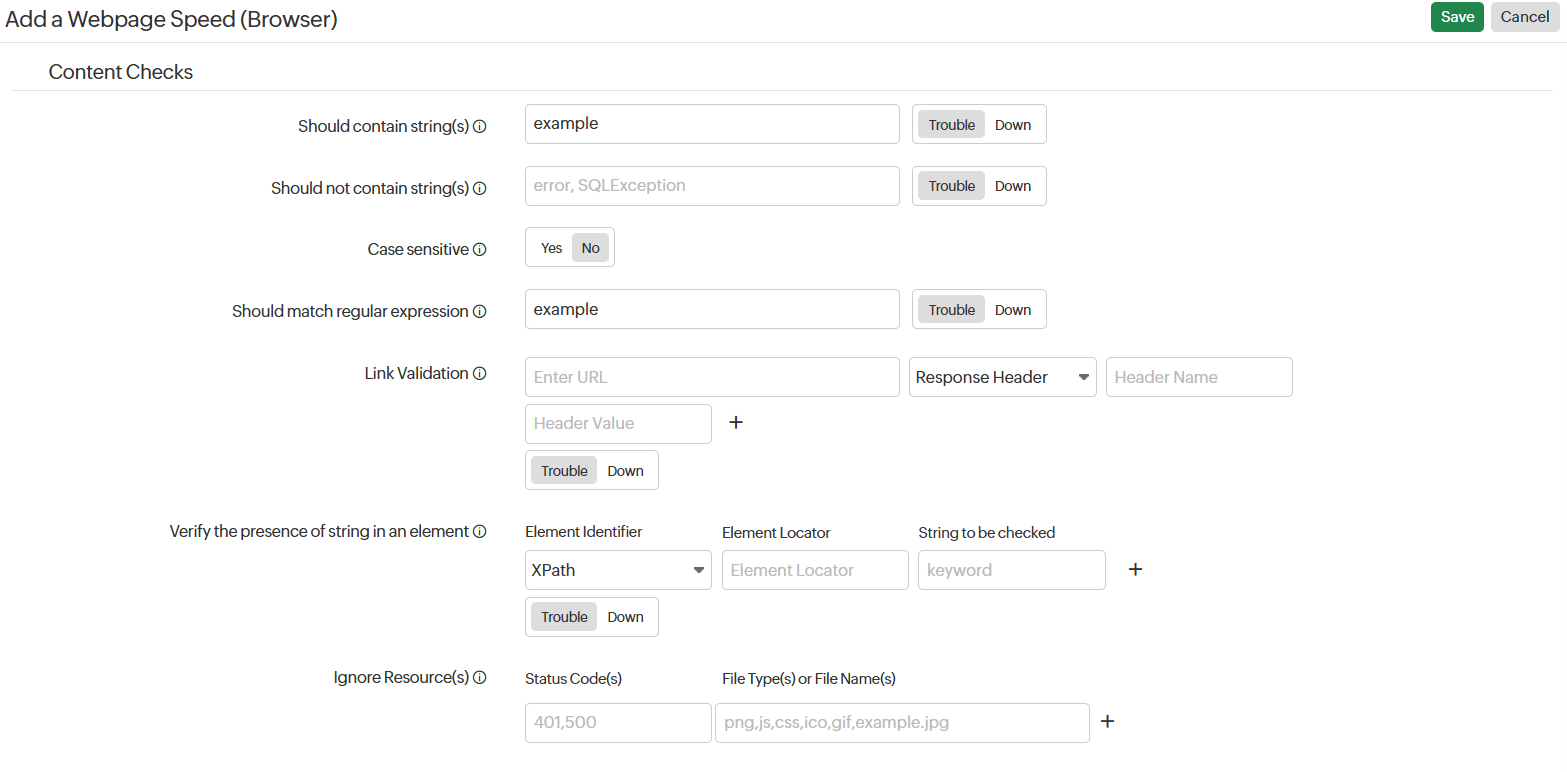The width and height of the screenshot is (1567, 772).
Task: Save the webpage speed monitor
Action: click(x=1457, y=17)
